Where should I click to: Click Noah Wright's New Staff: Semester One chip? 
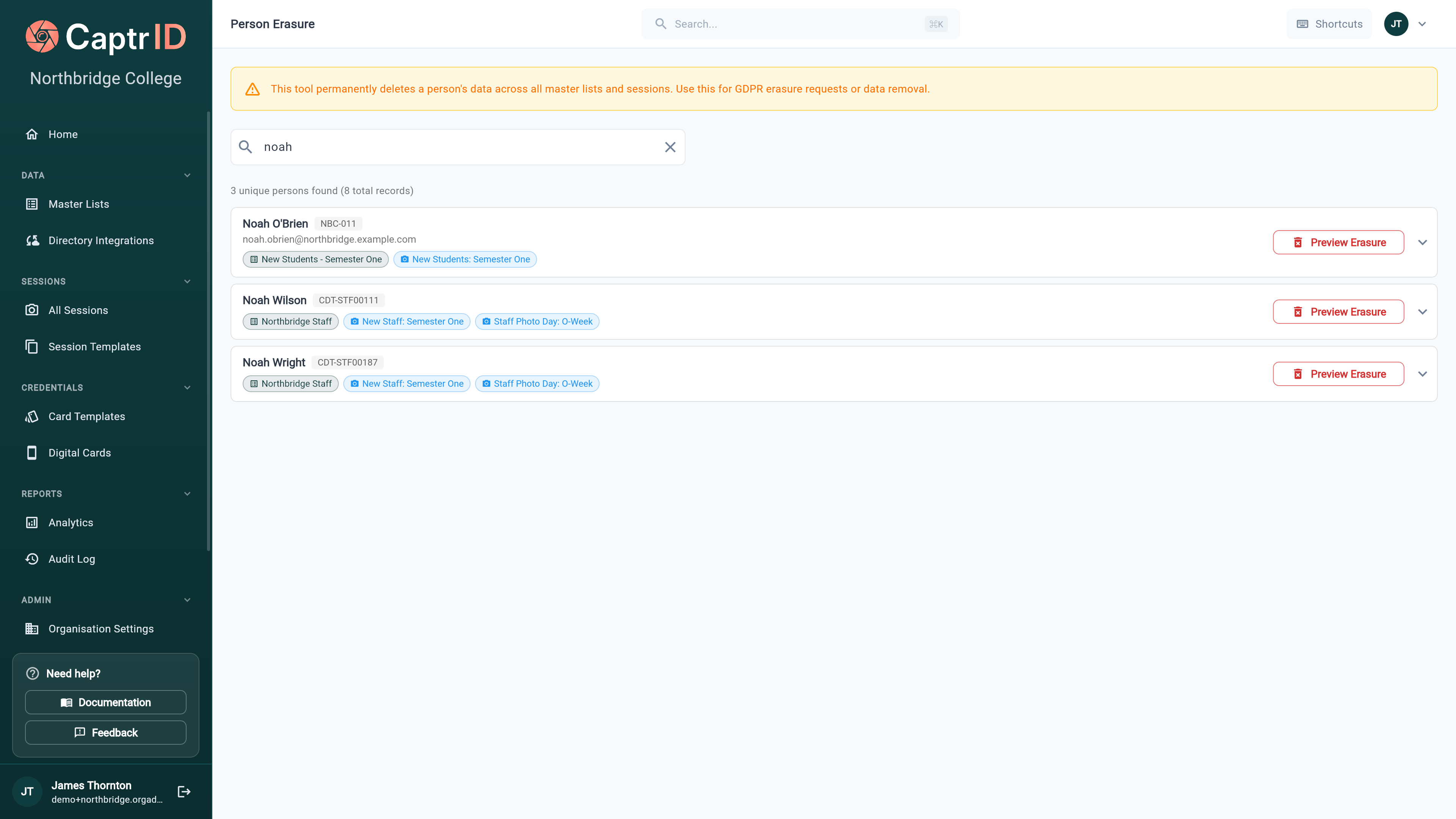pyautogui.click(x=406, y=383)
